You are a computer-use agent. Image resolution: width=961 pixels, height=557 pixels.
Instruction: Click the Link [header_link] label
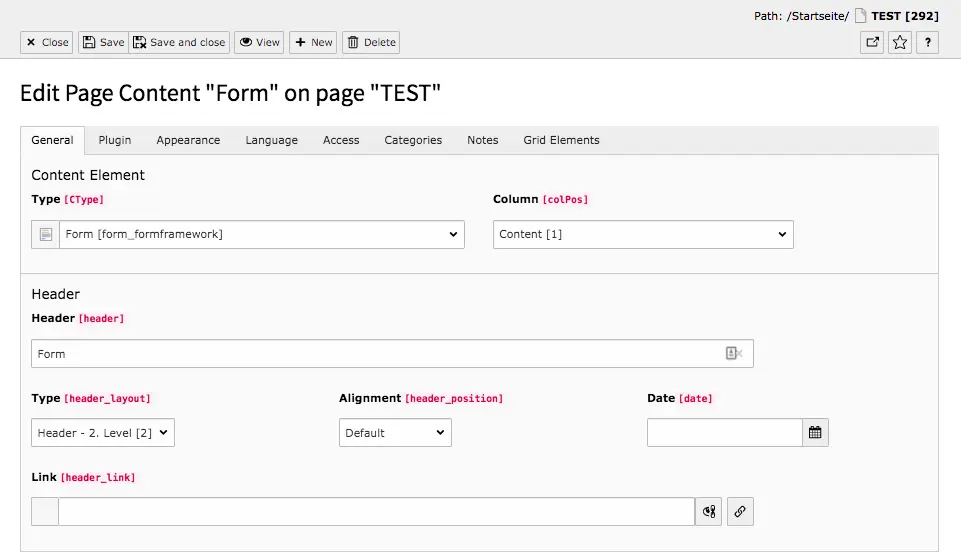[x=83, y=477]
